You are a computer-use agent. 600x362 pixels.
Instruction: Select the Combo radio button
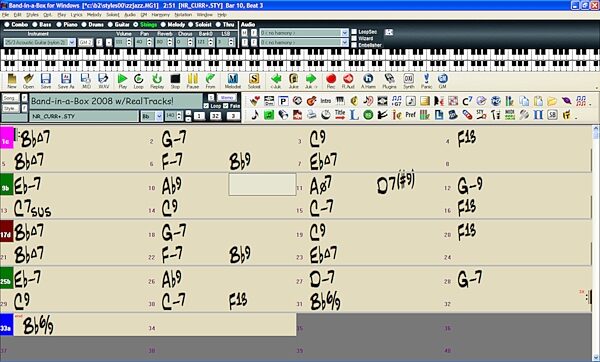click(x=7, y=24)
